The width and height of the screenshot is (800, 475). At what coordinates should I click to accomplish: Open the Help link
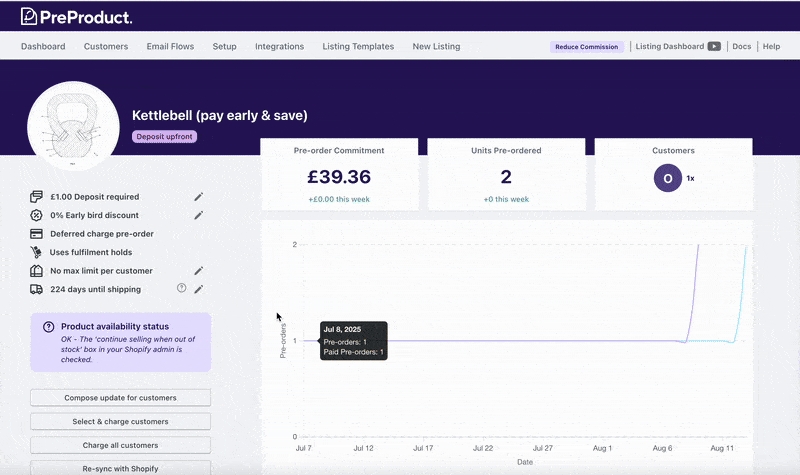pyautogui.click(x=771, y=46)
